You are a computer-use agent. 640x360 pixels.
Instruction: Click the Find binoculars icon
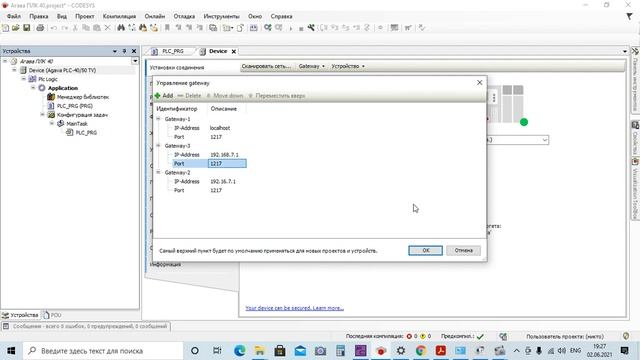click(x=121, y=28)
